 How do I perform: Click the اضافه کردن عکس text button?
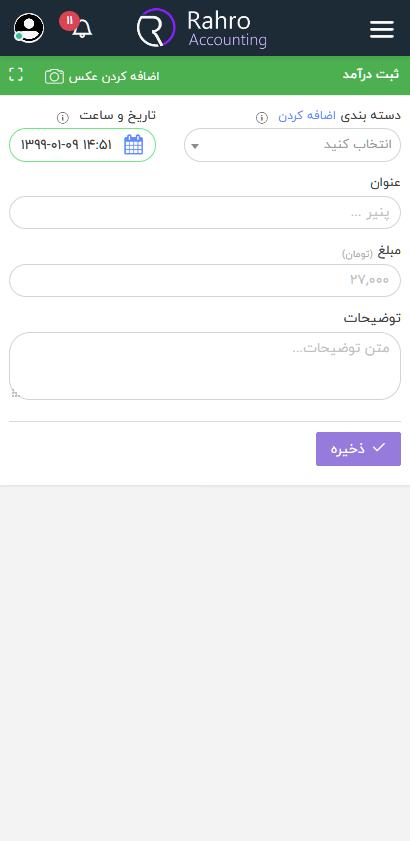[x=114, y=76]
